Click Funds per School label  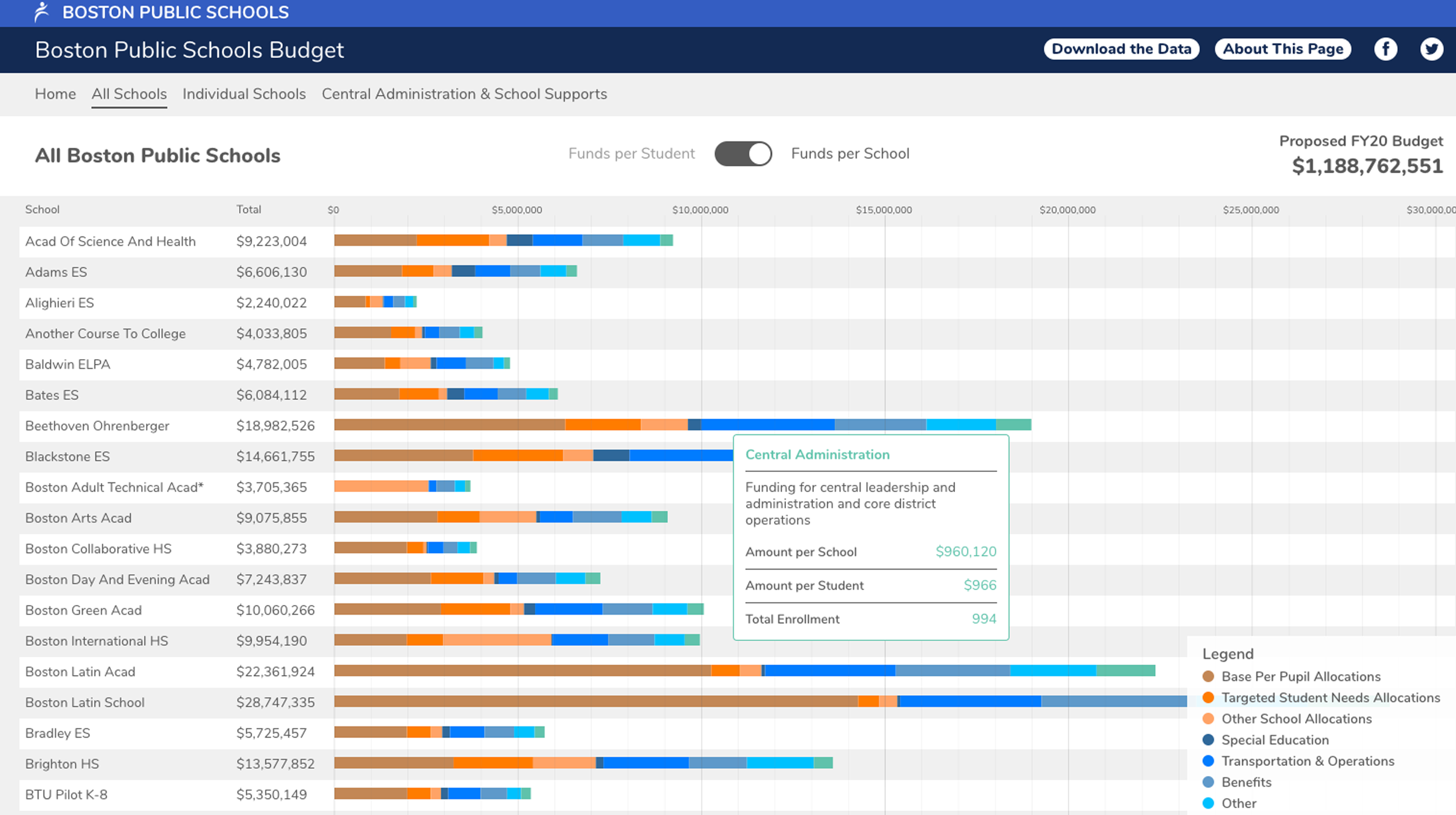pos(850,154)
